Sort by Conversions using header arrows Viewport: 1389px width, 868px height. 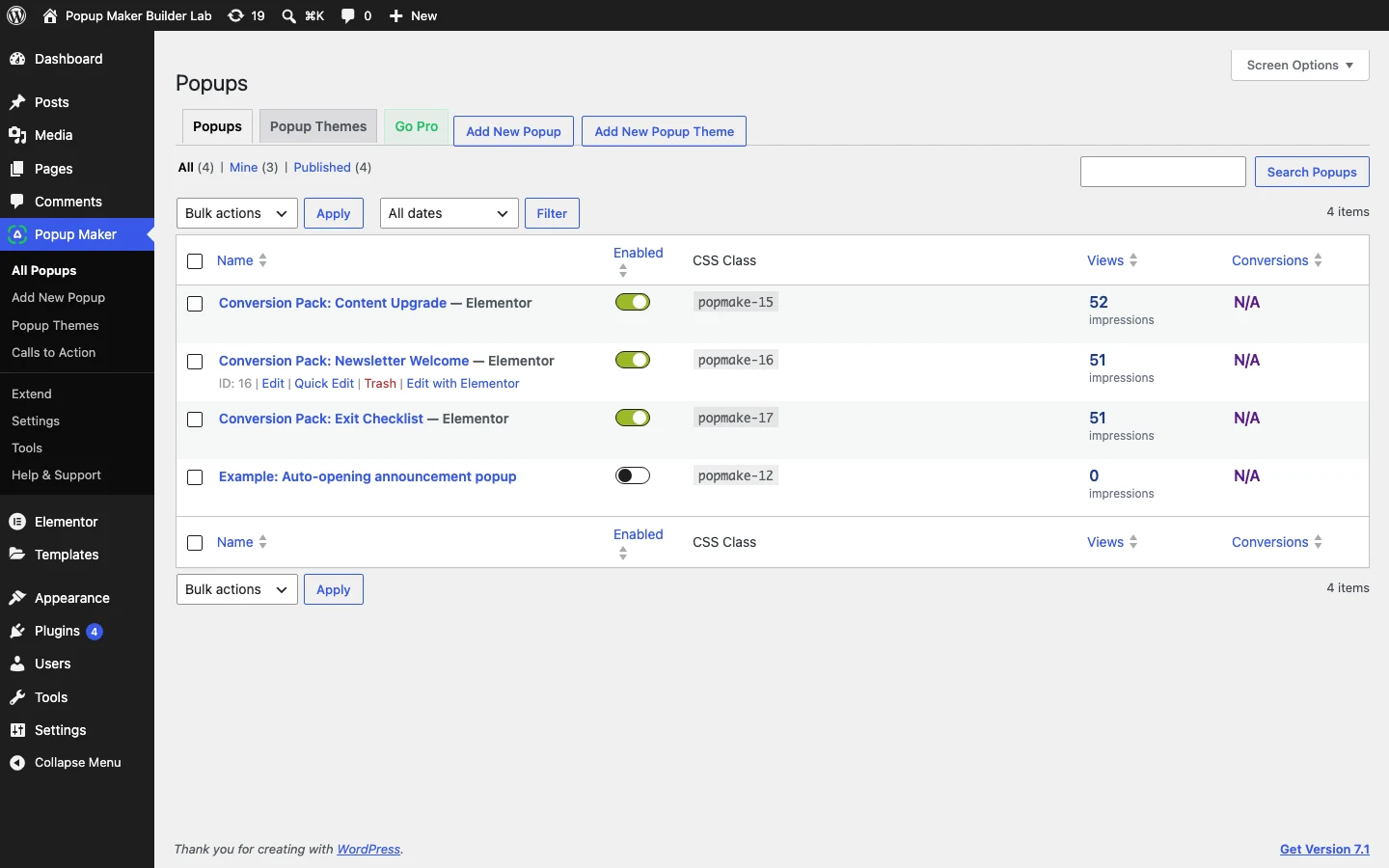pos(1319,260)
